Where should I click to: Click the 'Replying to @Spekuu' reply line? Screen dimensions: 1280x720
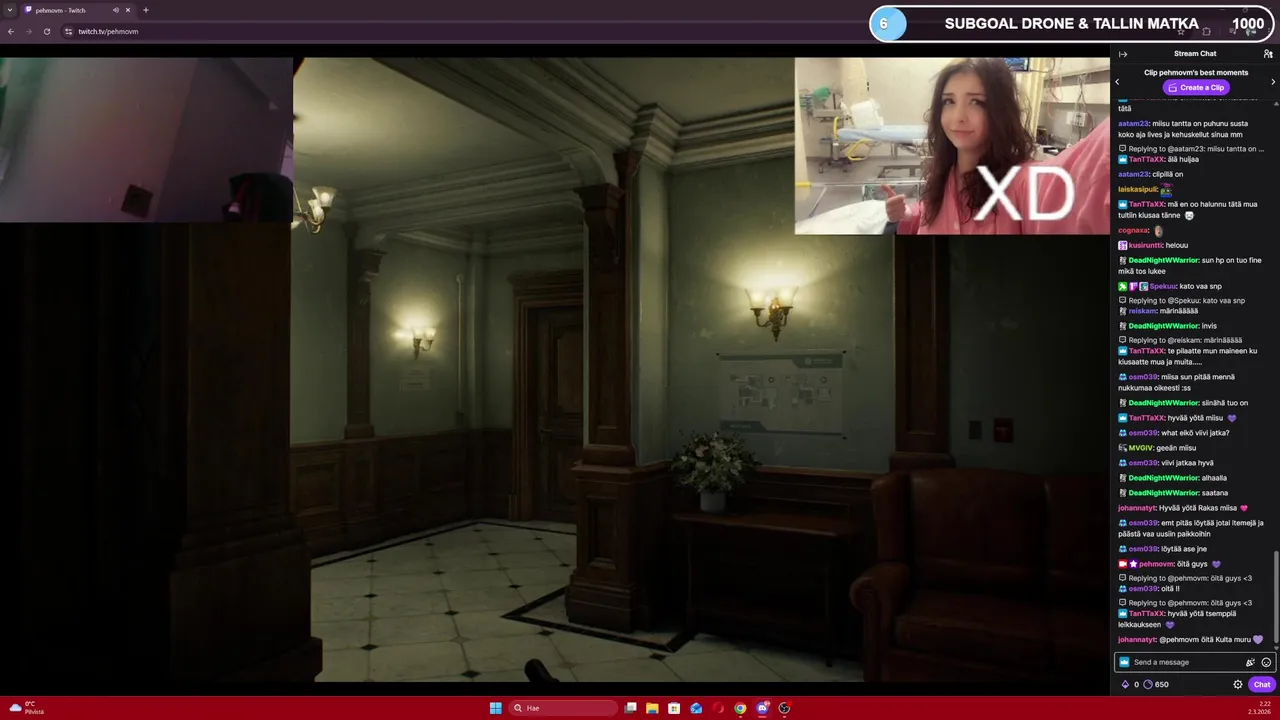(x=1186, y=300)
